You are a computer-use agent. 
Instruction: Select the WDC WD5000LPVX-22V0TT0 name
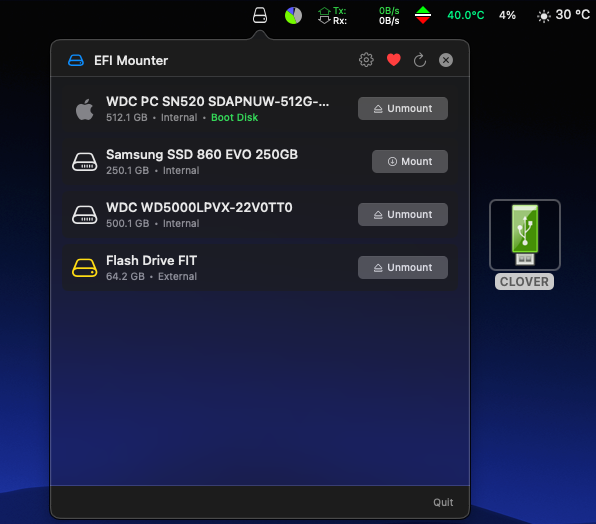(199, 207)
